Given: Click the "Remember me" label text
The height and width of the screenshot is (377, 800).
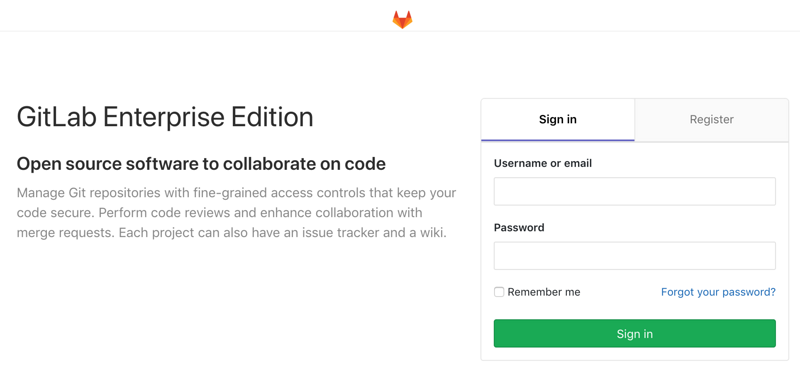Looking at the screenshot, I should [x=544, y=292].
